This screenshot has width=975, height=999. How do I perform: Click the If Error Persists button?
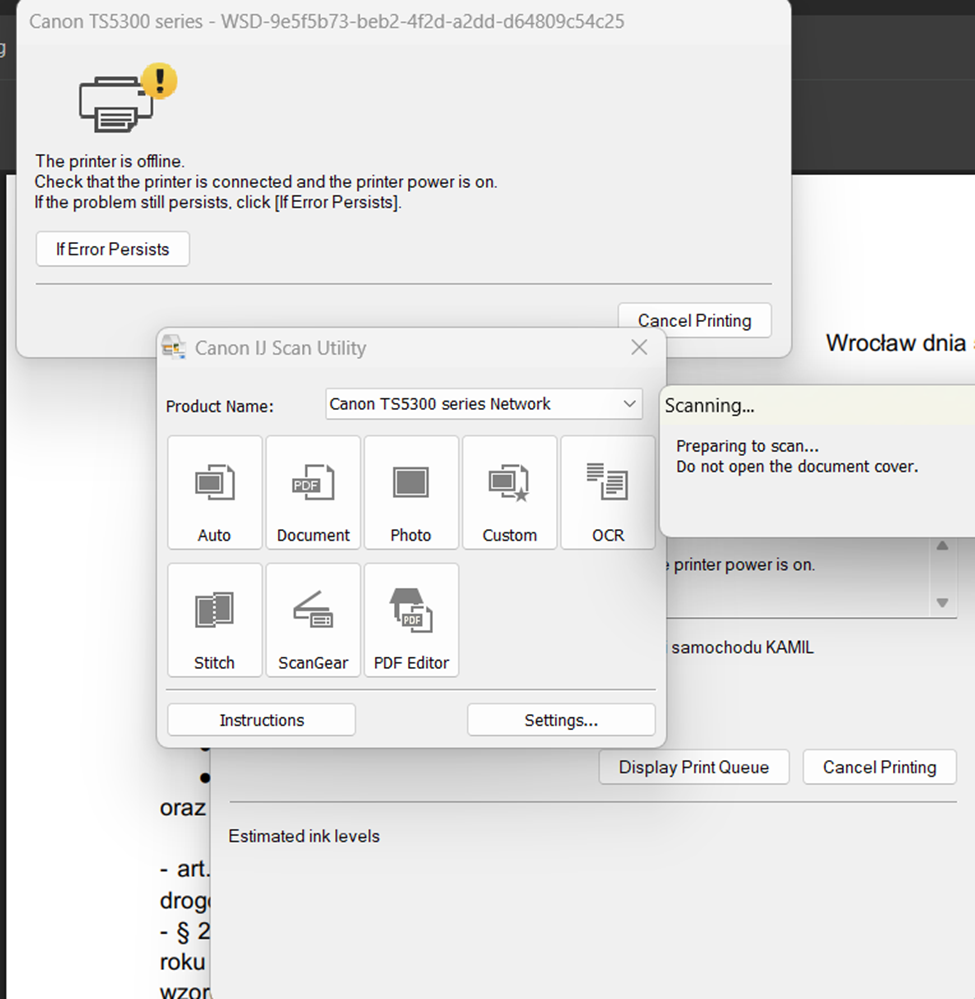pos(112,248)
